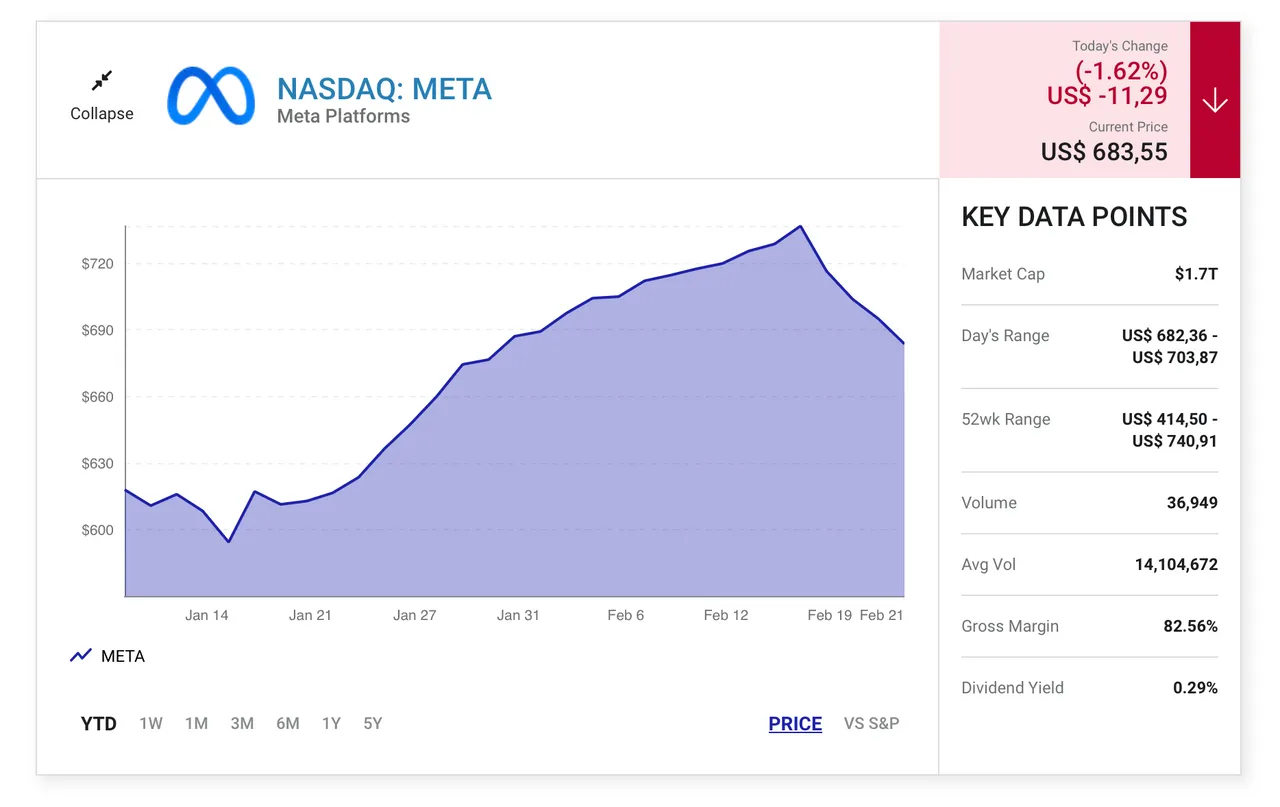Screen dimensions: 1280x807
Task: Click the META line legend icon
Action: point(81,656)
